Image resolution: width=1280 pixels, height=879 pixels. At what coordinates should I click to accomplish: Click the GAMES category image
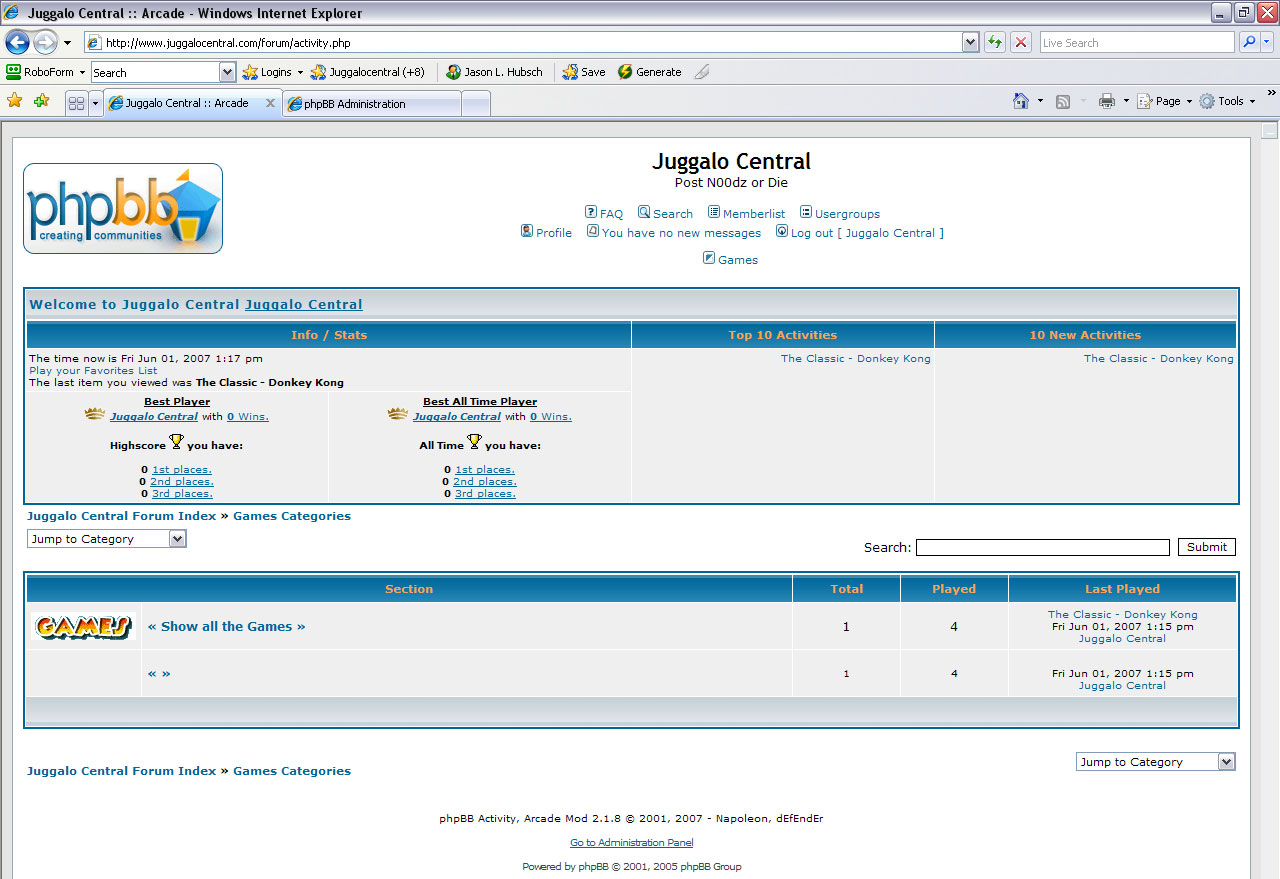83,627
